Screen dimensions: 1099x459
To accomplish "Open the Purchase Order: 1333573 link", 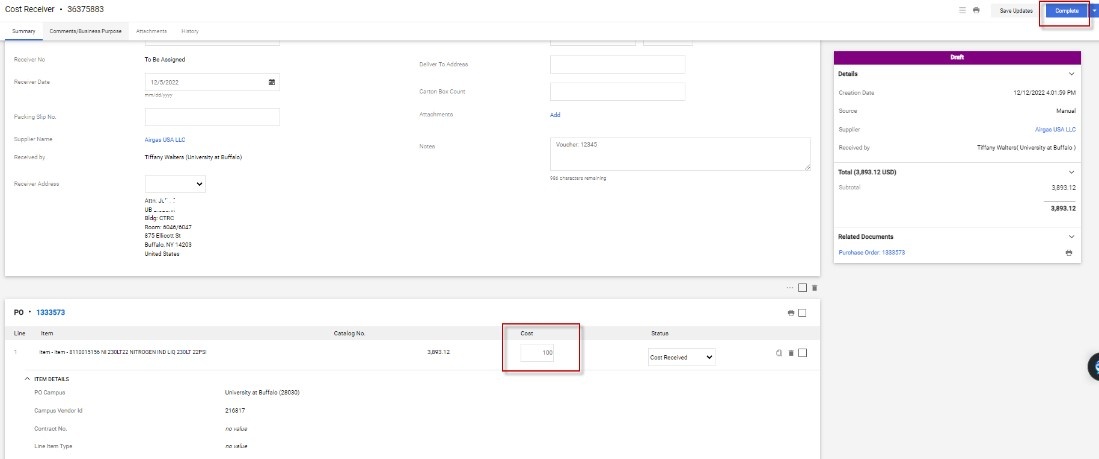I will coord(871,253).
